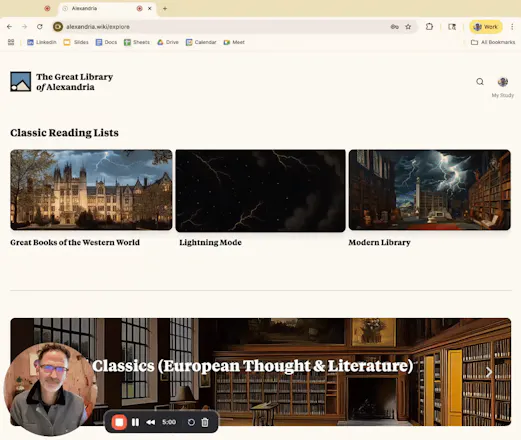Stop the screen recording
The height and width of the screenshot is (440, 521).
(119, 422)
